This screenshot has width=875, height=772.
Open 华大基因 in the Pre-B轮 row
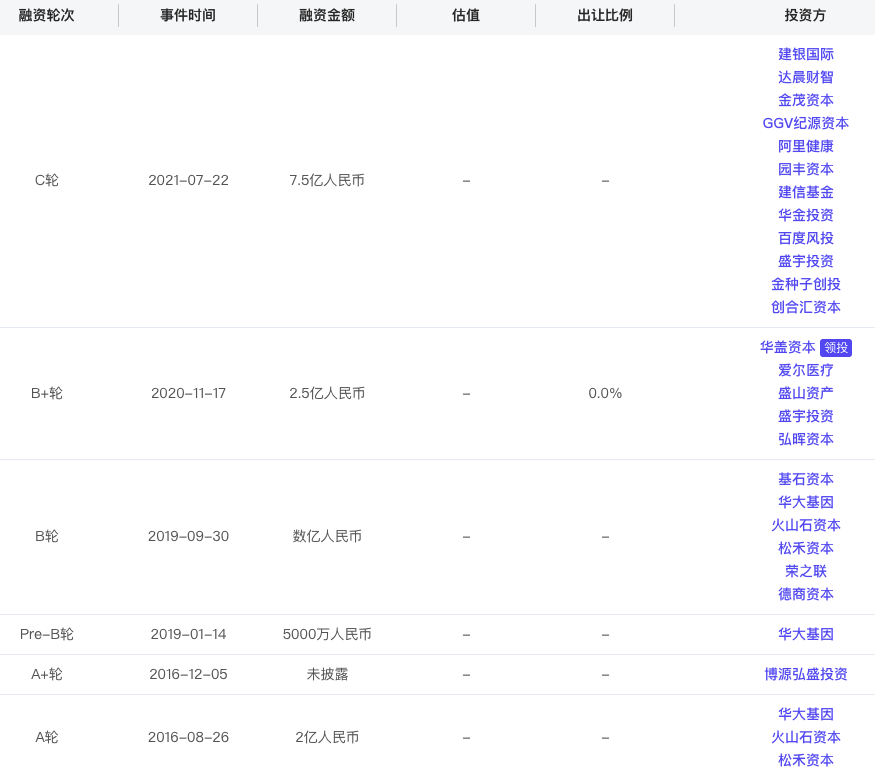pyautogui.click(x=805, y=634)
